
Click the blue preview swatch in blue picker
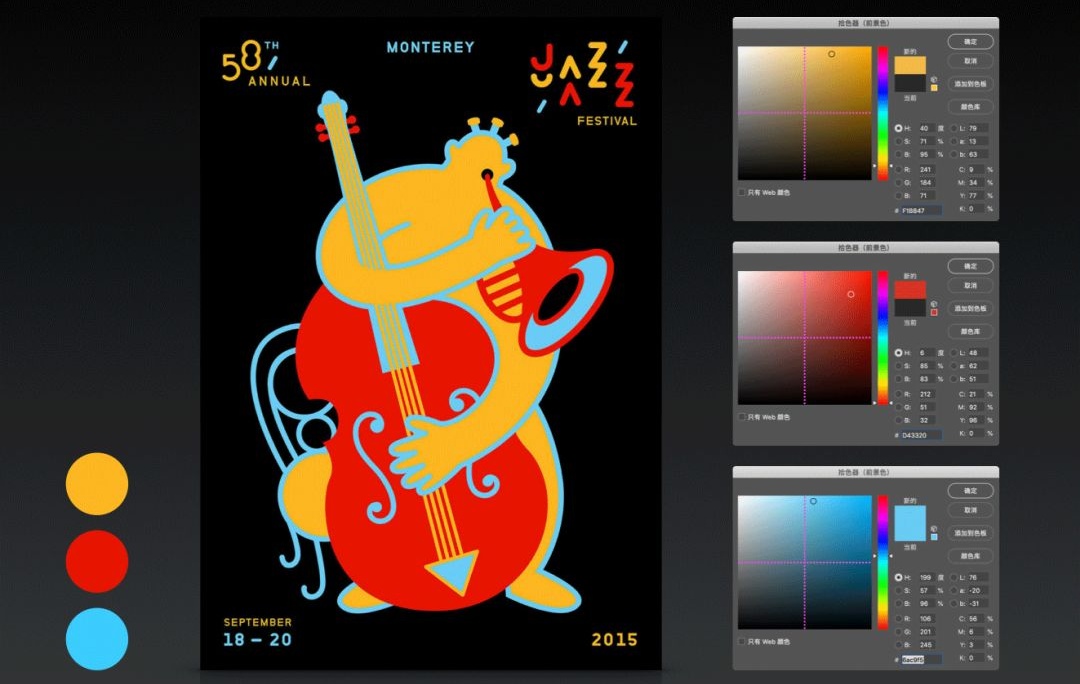point(910,524)
